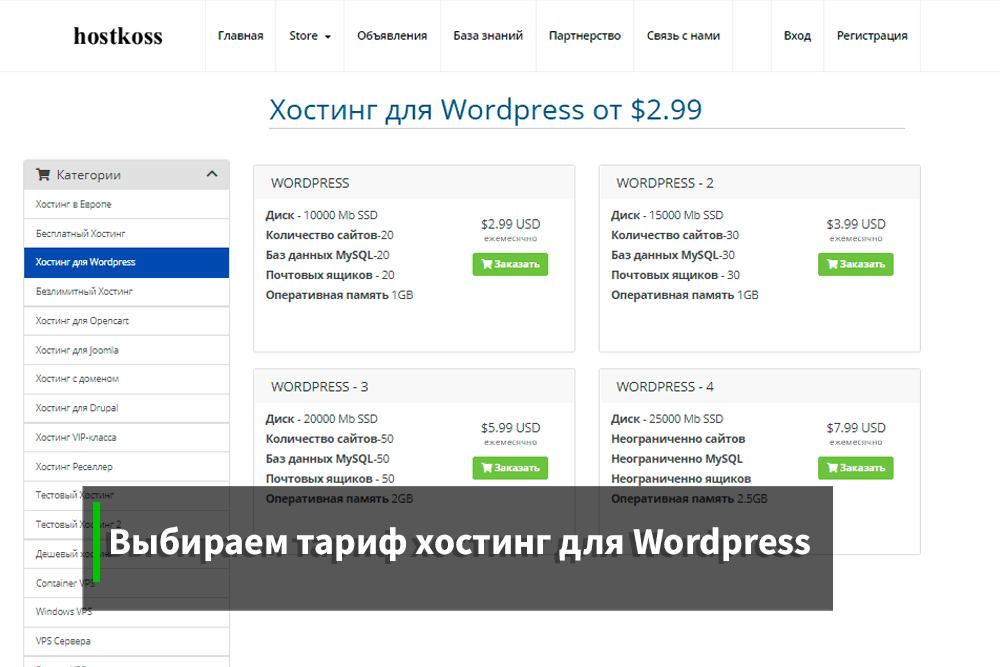Click the $5.99 USD price
The height and width of the screenshot is (667, 1000).
[x=510, y=427]
